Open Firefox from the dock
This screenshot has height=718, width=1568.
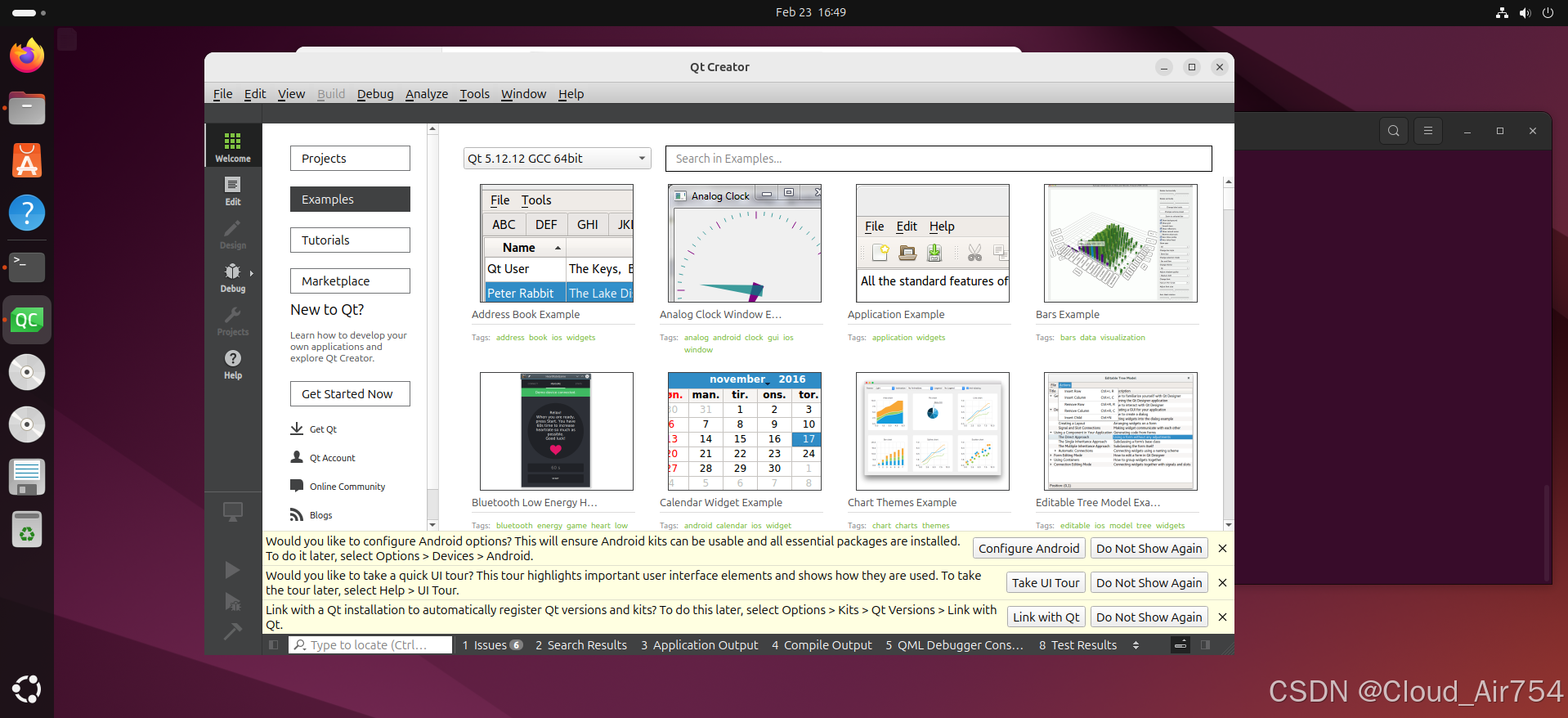[x=27, y=56]
